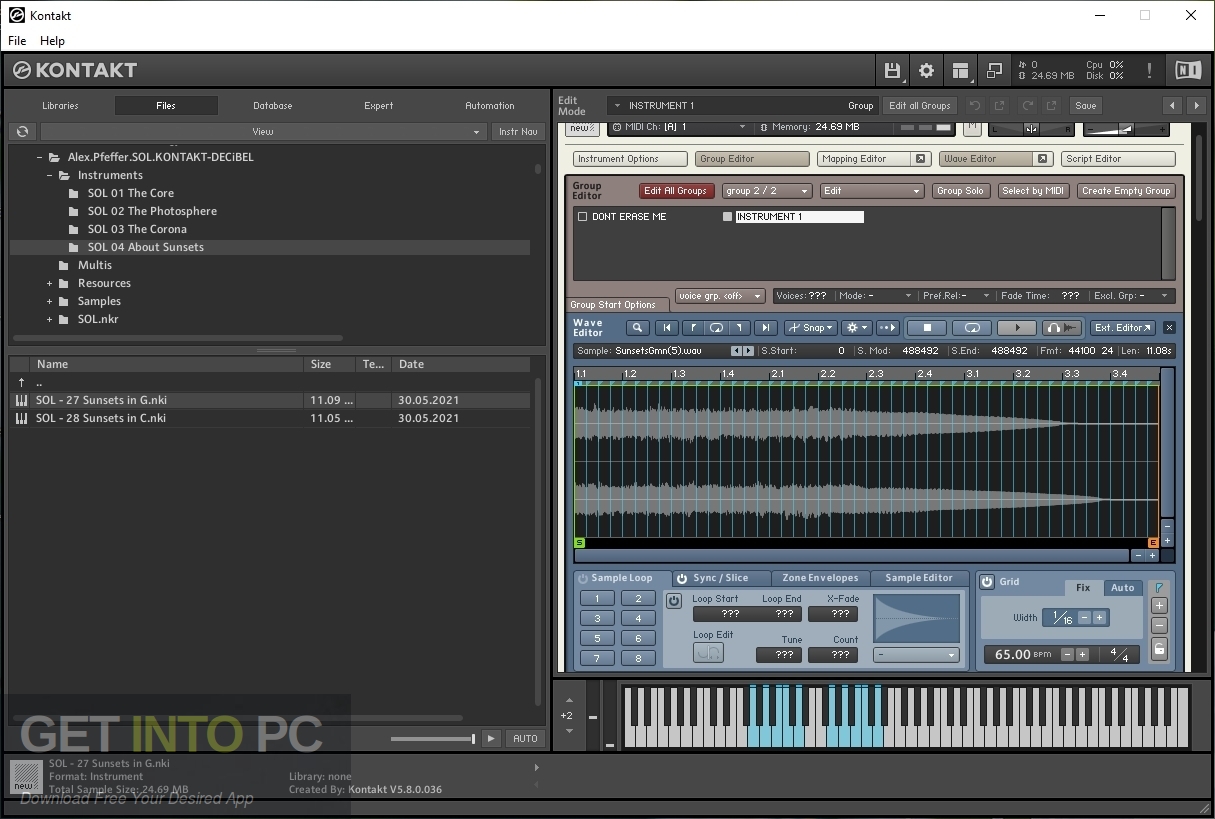Toggle Wave Editor detach X box
The image size is (1215, 819).
1042,159
